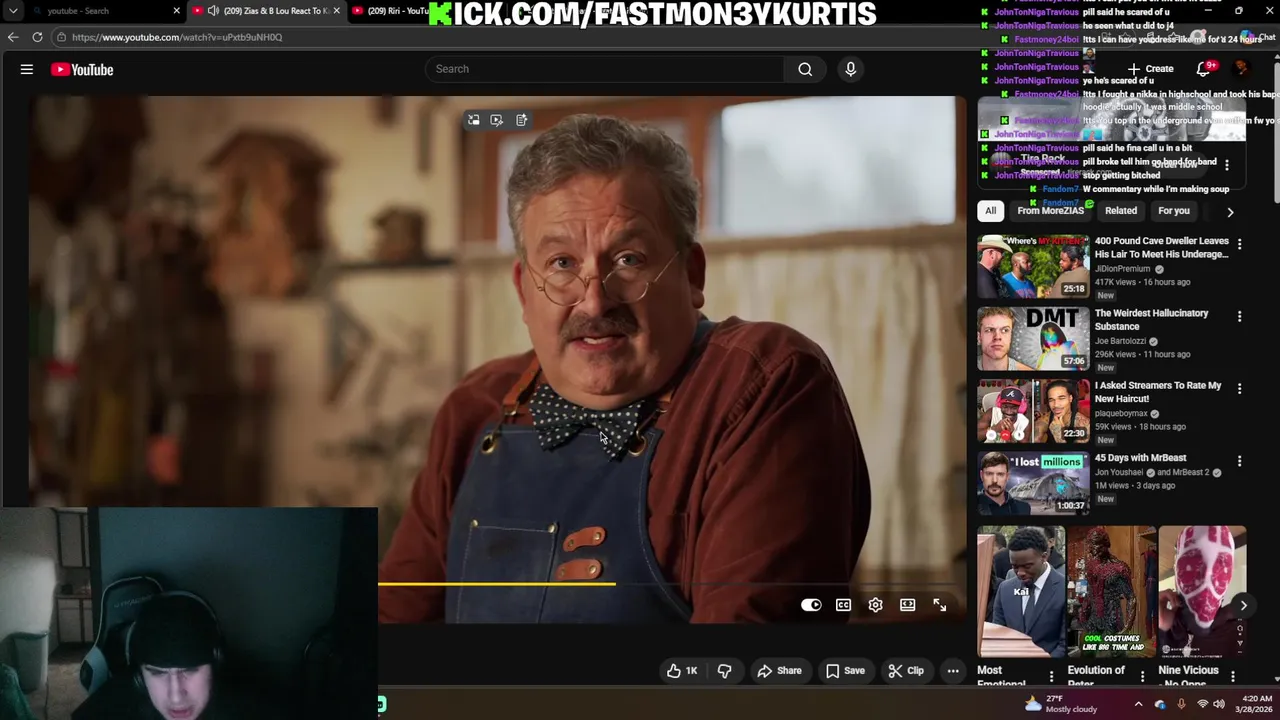This screenshot has height=720, width=1280.
Task: Close the Zias & B Lou tab
Action: click(336, 11)
